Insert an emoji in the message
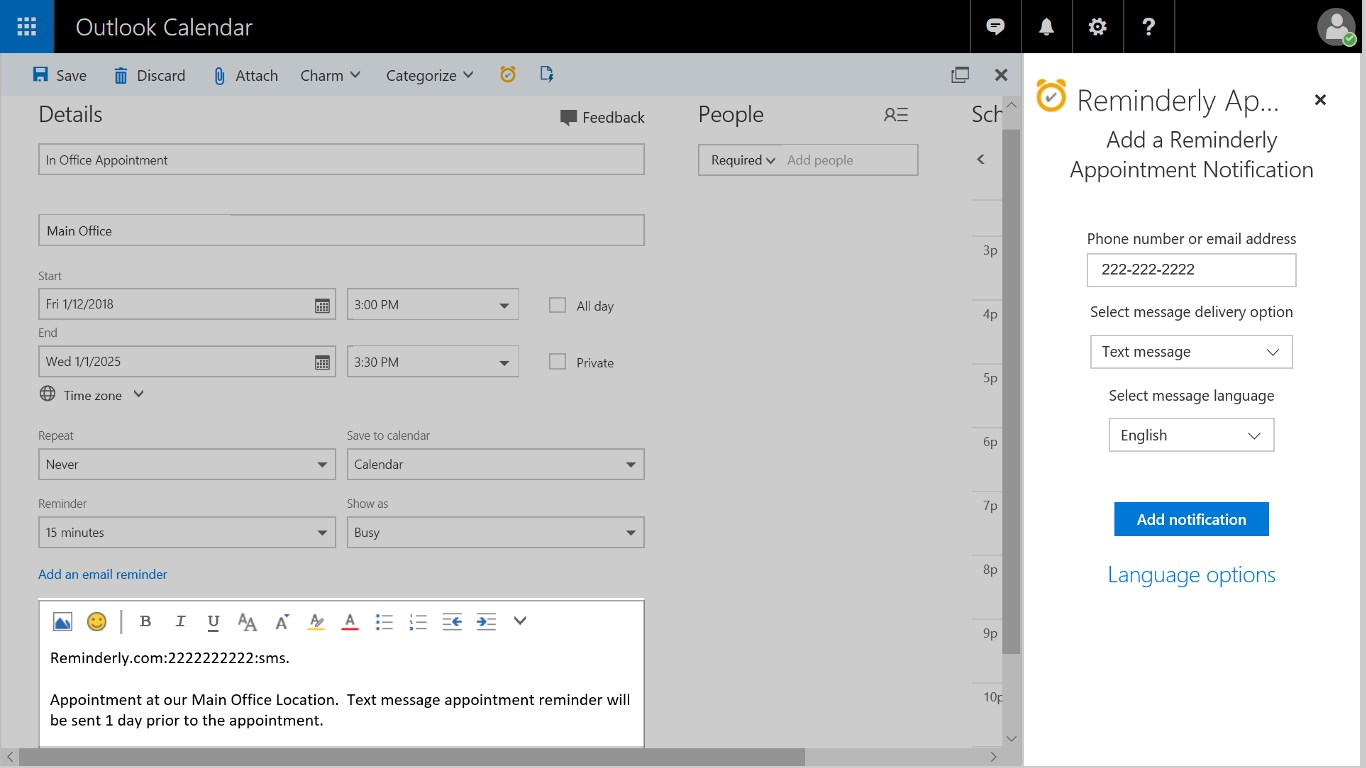 97,622
